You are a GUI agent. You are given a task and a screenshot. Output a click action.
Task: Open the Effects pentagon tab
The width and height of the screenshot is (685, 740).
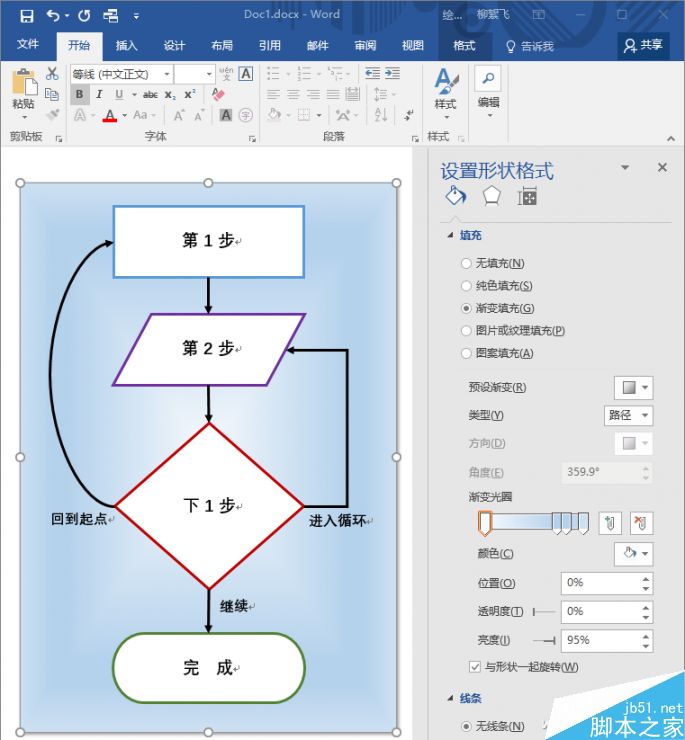[x=491, y=196]
